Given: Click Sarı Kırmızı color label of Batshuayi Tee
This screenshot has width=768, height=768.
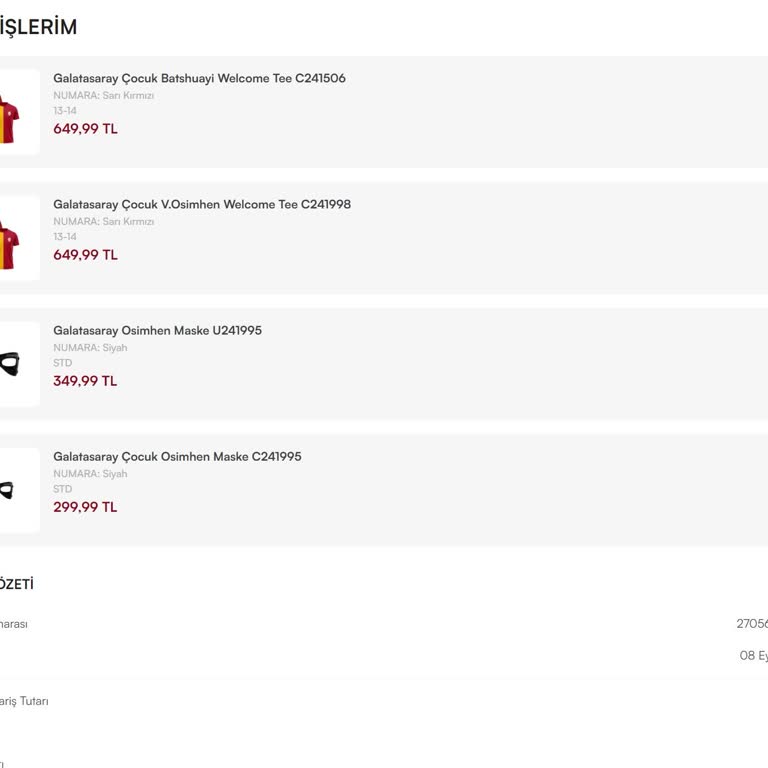Looking at the screenshot, I should [x=128, y=96].
